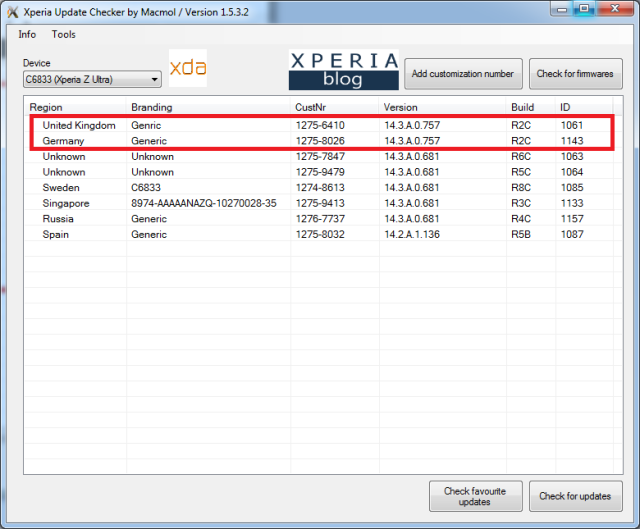Click the Xperia blog logo
640x529 pixels.
click(x=344, y=70)
